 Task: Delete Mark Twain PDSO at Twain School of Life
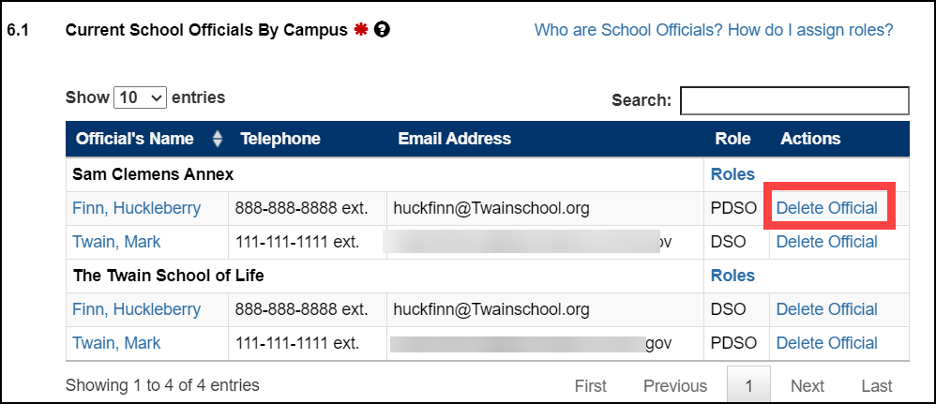[x=827, y=343]
